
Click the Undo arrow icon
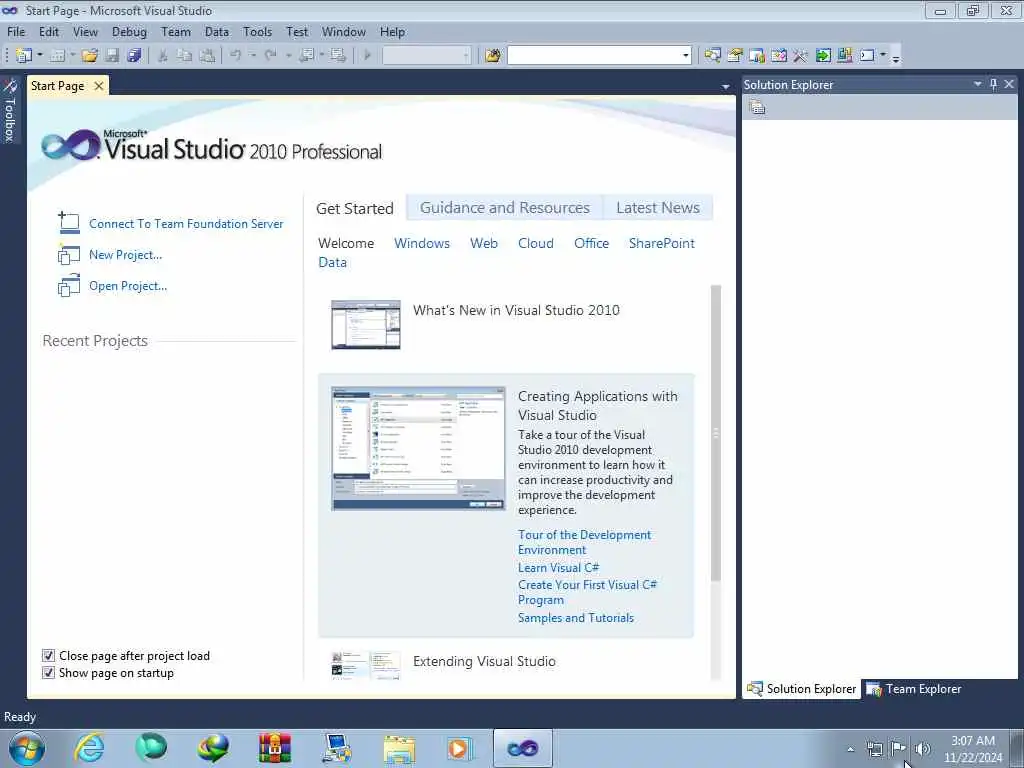tap(236, 56)
